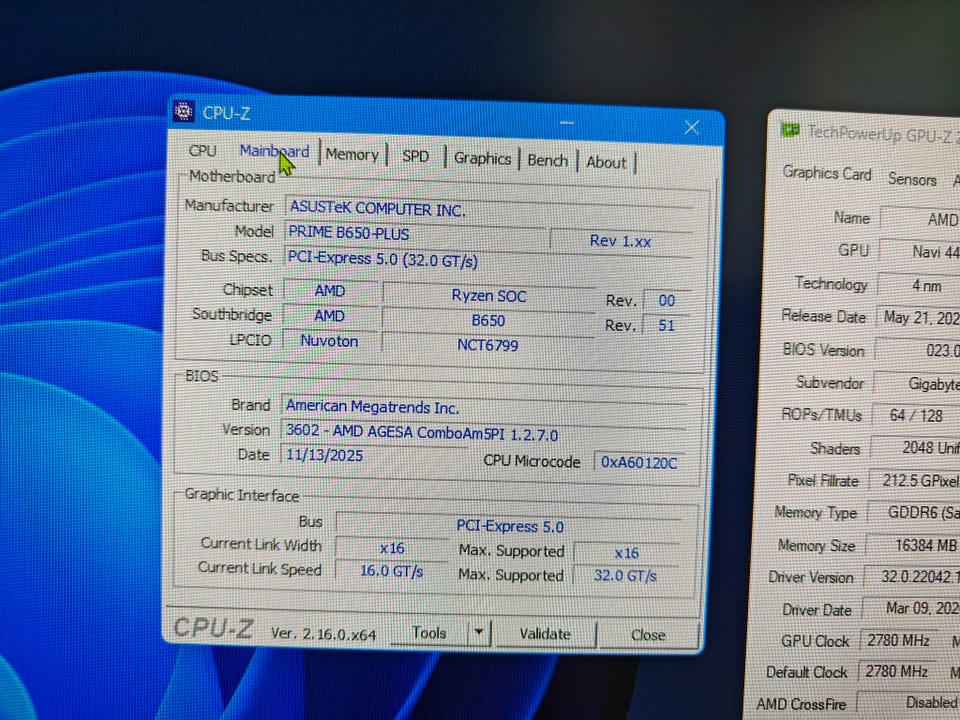Click the Current Link Speed 16.0 GT/s value
The width and height of the screenshot is (960, 720).
click(x=392, y=571)
